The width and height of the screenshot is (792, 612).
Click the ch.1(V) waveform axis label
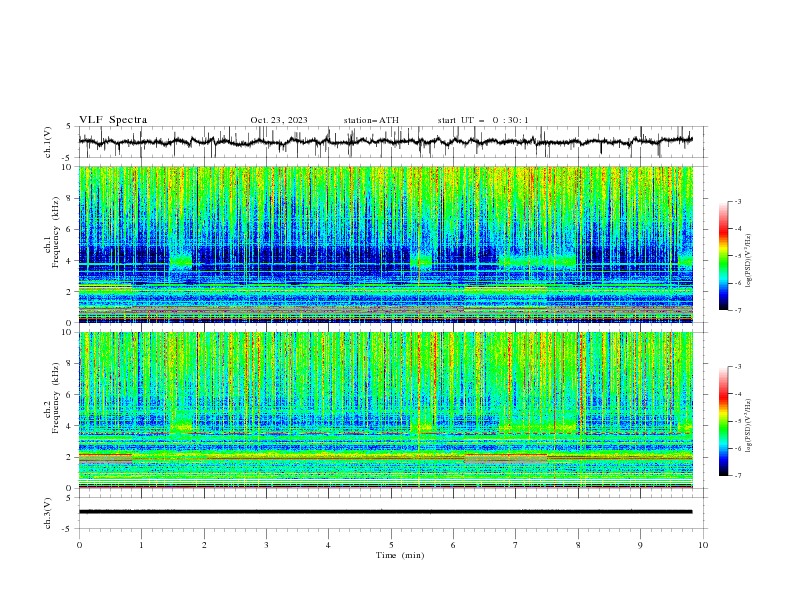tap(48, 142)
